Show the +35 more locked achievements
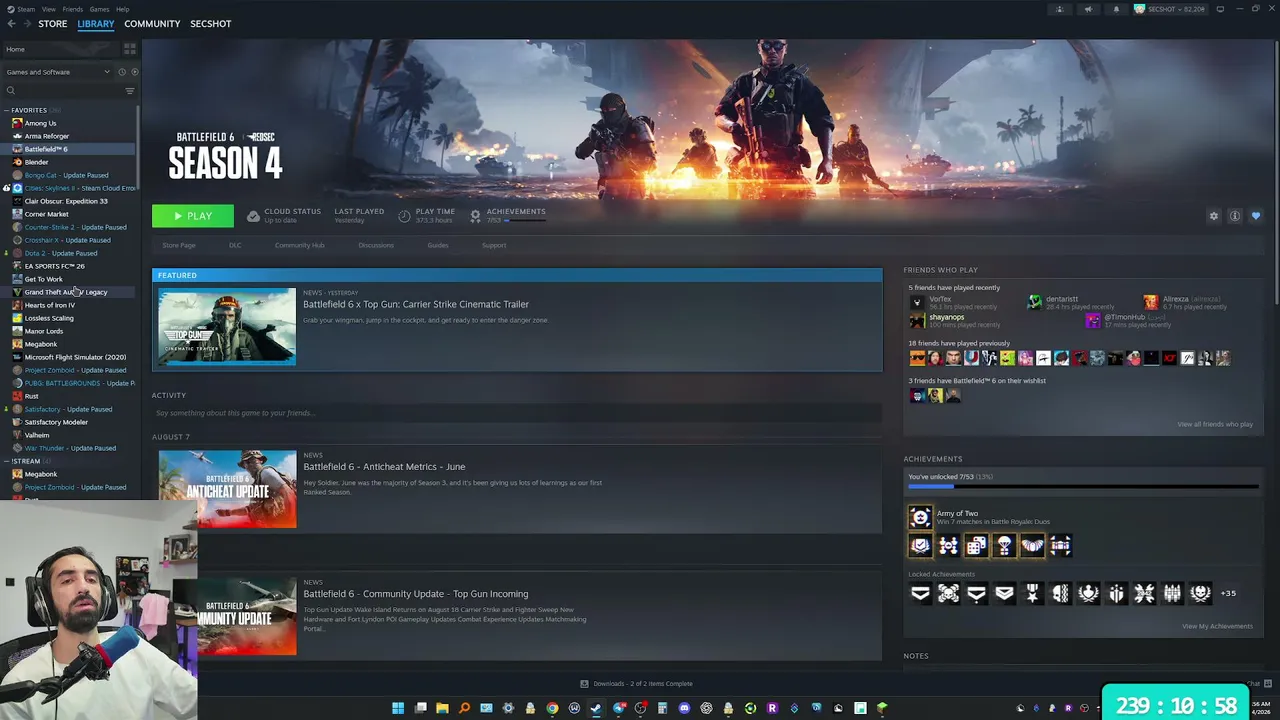 [x=1227, y=593]
